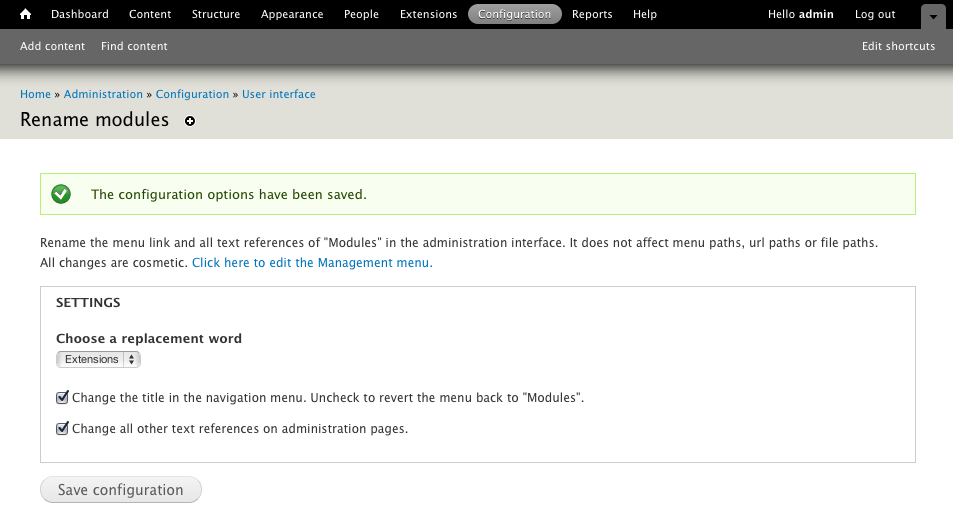Click the Add content shortcut
Screen dimensions: 953x518
click(x=52, y=46)
